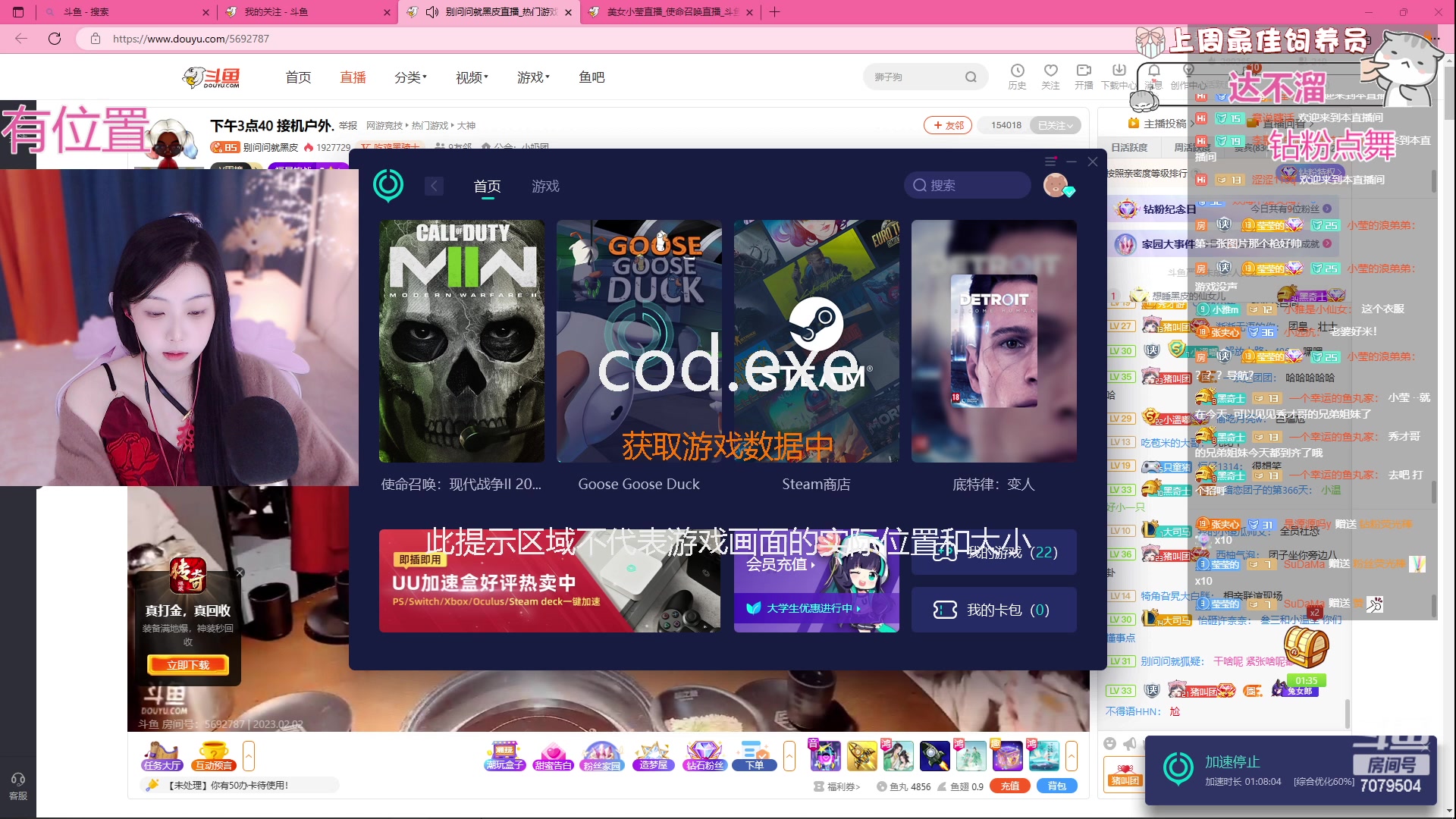Image resolution: width=1456 pixels, height=819 pixels.
Task: Click the 加速停止 button
Action: pyautogui.click(x=1232, y=761)
